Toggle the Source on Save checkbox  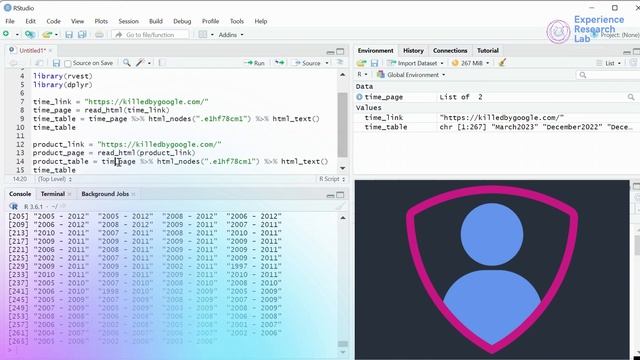click(x=68, y=63)
